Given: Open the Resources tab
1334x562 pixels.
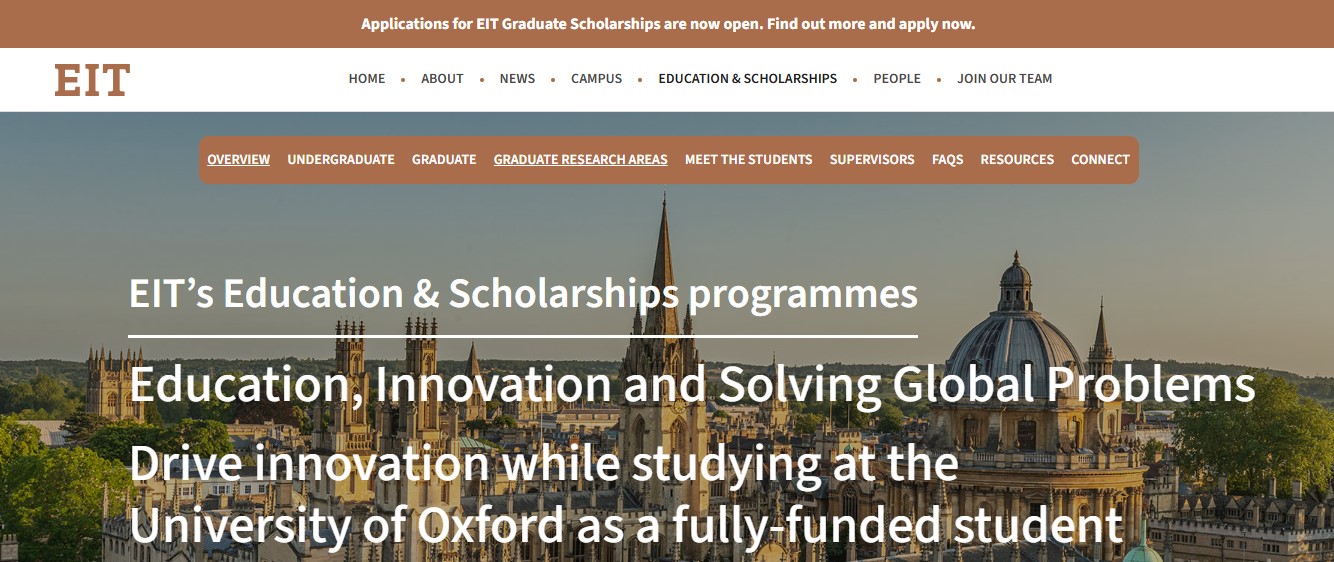Looking at the screenshot, I should coord(1017,160).
